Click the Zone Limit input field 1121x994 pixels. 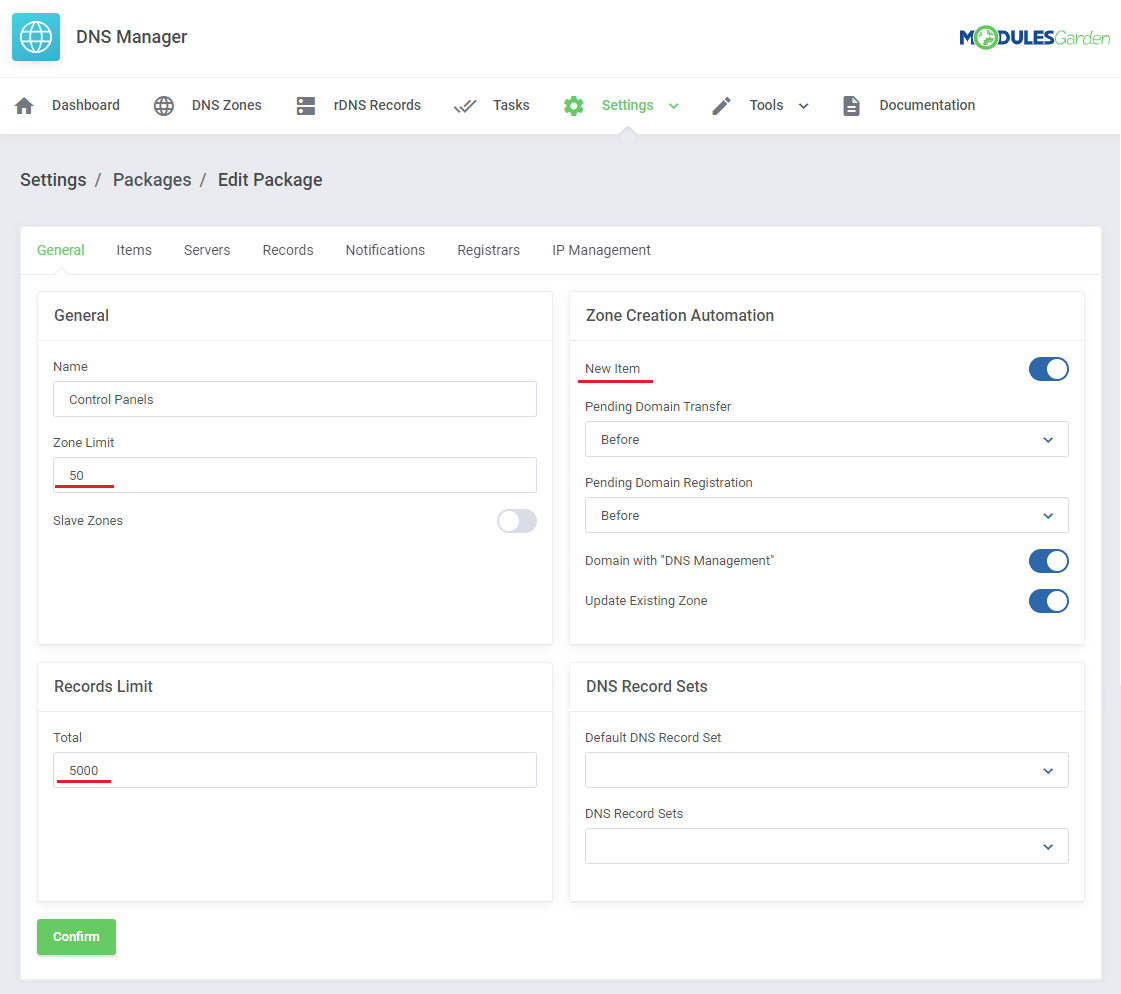pyautogui.click(x=295, y=475)
